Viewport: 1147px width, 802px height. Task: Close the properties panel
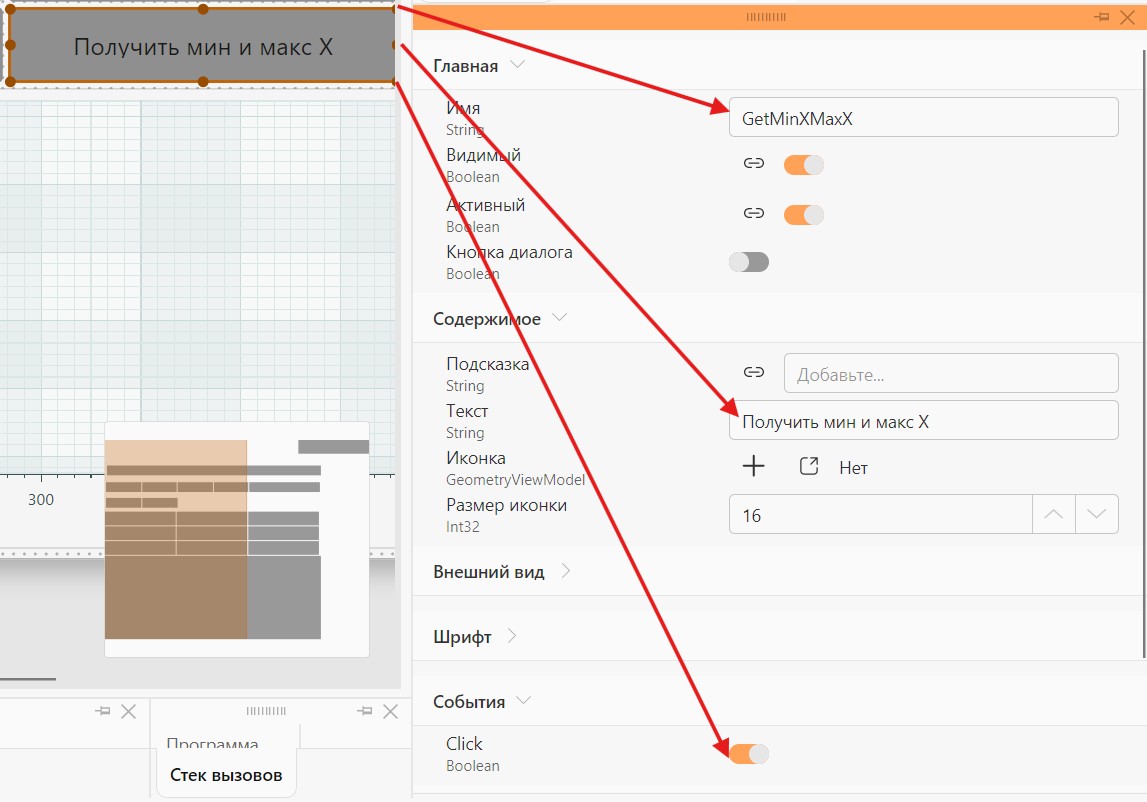[1127, 18]
